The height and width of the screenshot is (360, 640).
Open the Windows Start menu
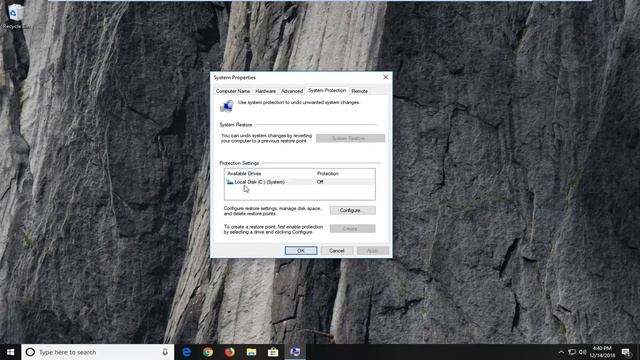(x=11, y=352)
